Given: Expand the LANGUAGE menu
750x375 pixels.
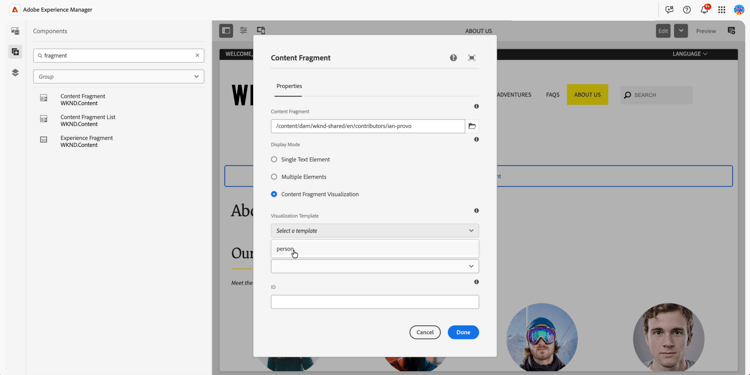Looking at the screenshot, I should pos(690,54).
